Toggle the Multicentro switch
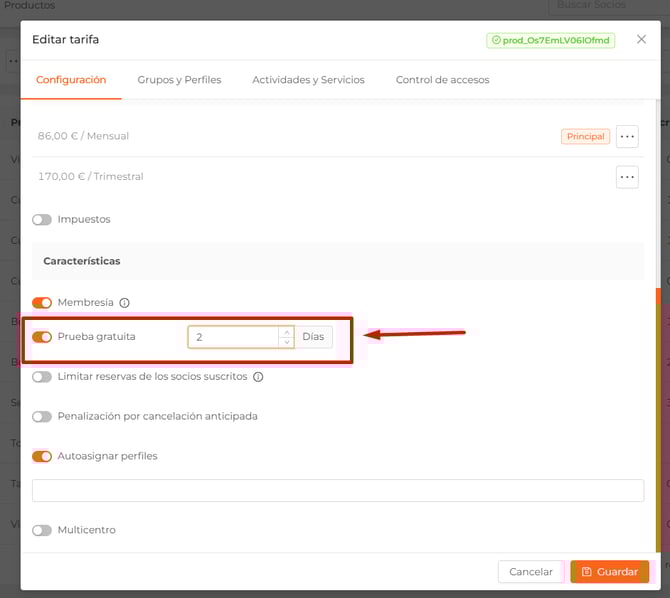This screenshot has height=598, width=670. point(42,530)
